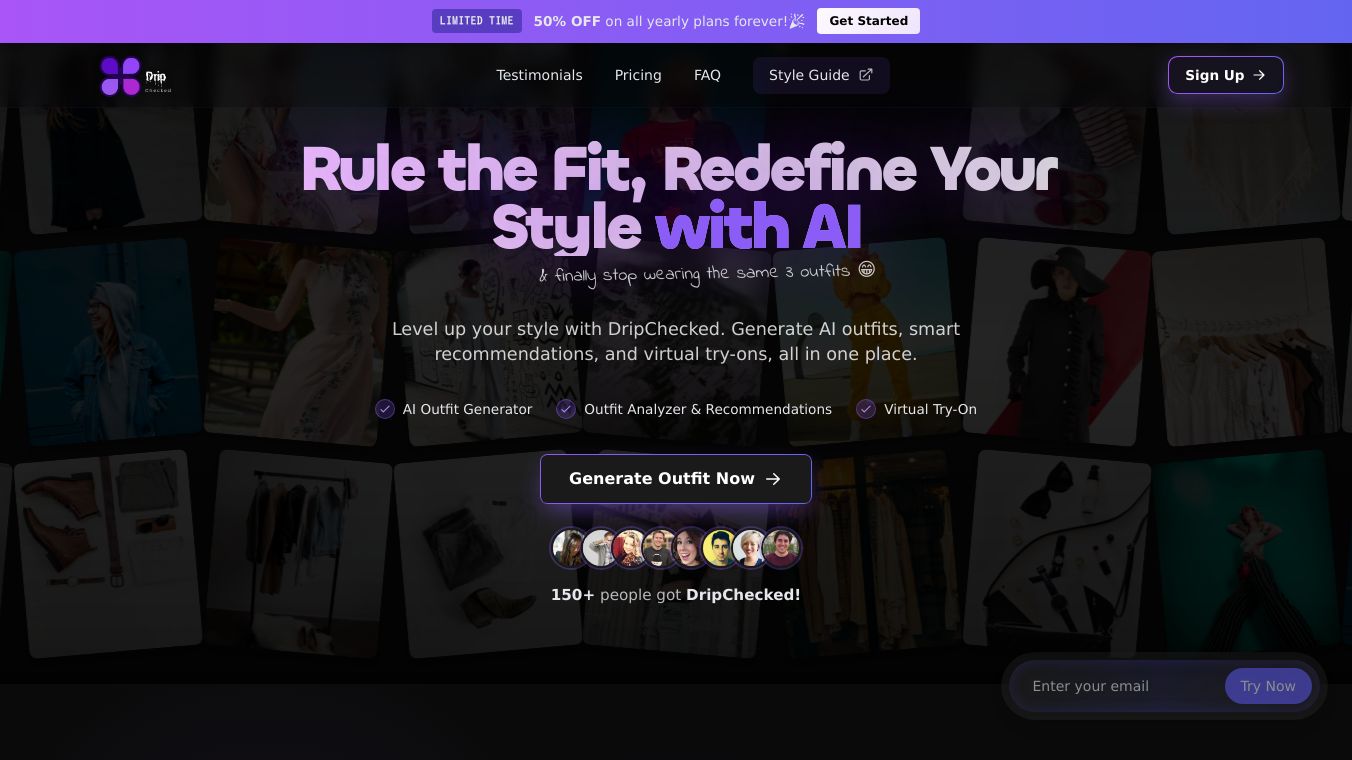Click the arrow icon in Generate Outfit Now
This screenshot has height=760, width=1352.
(773, 479)
